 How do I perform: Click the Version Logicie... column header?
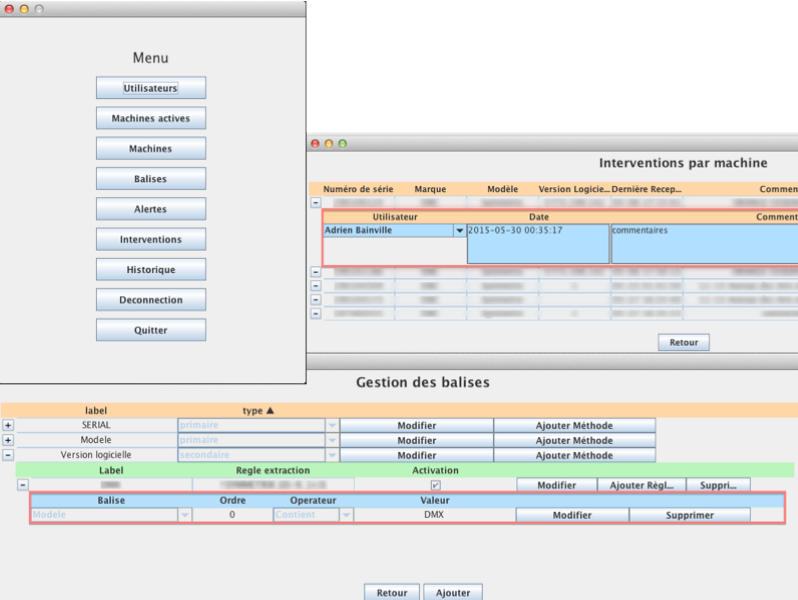pos(574,189)
